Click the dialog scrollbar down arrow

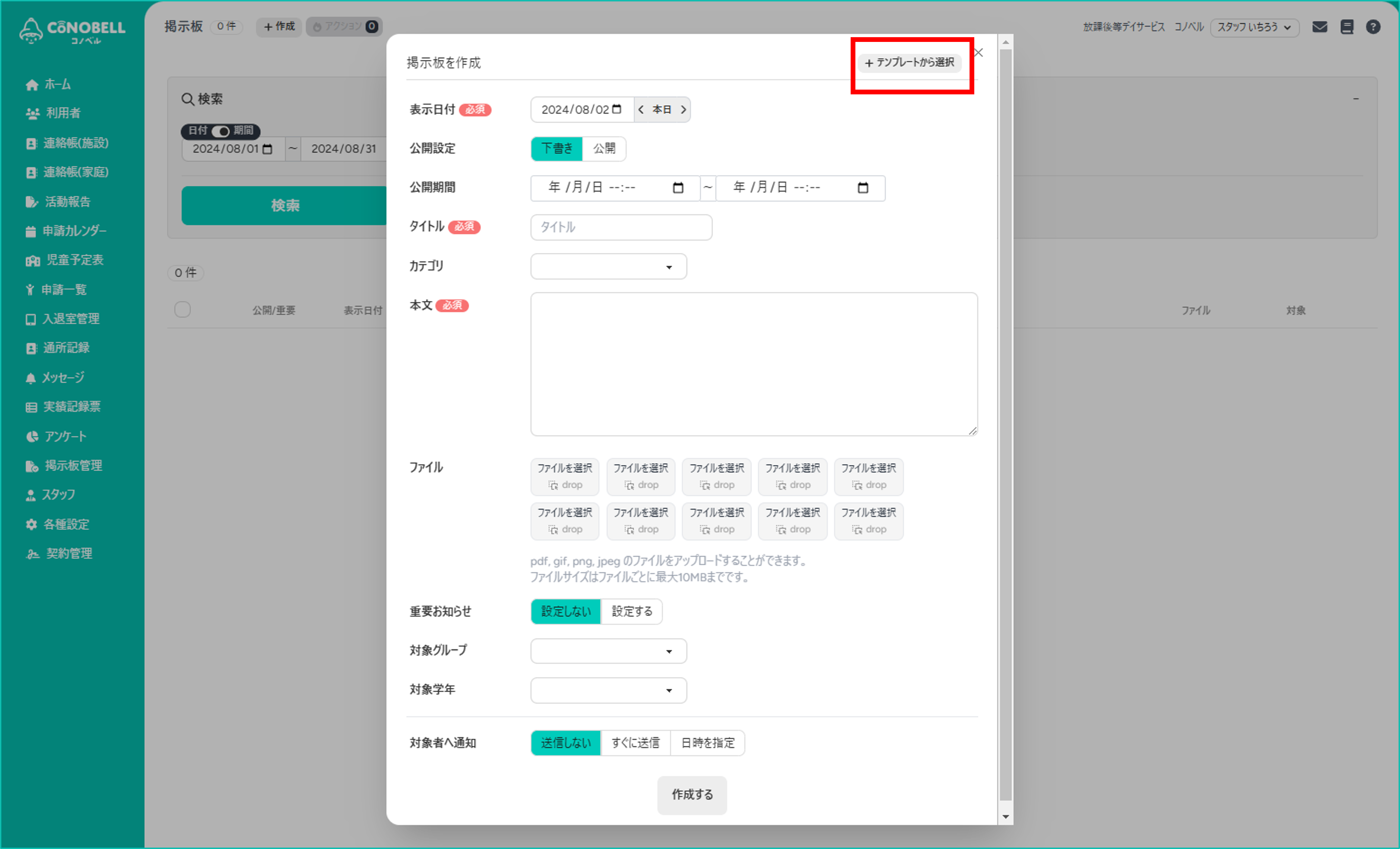[x=1005, y=817]
